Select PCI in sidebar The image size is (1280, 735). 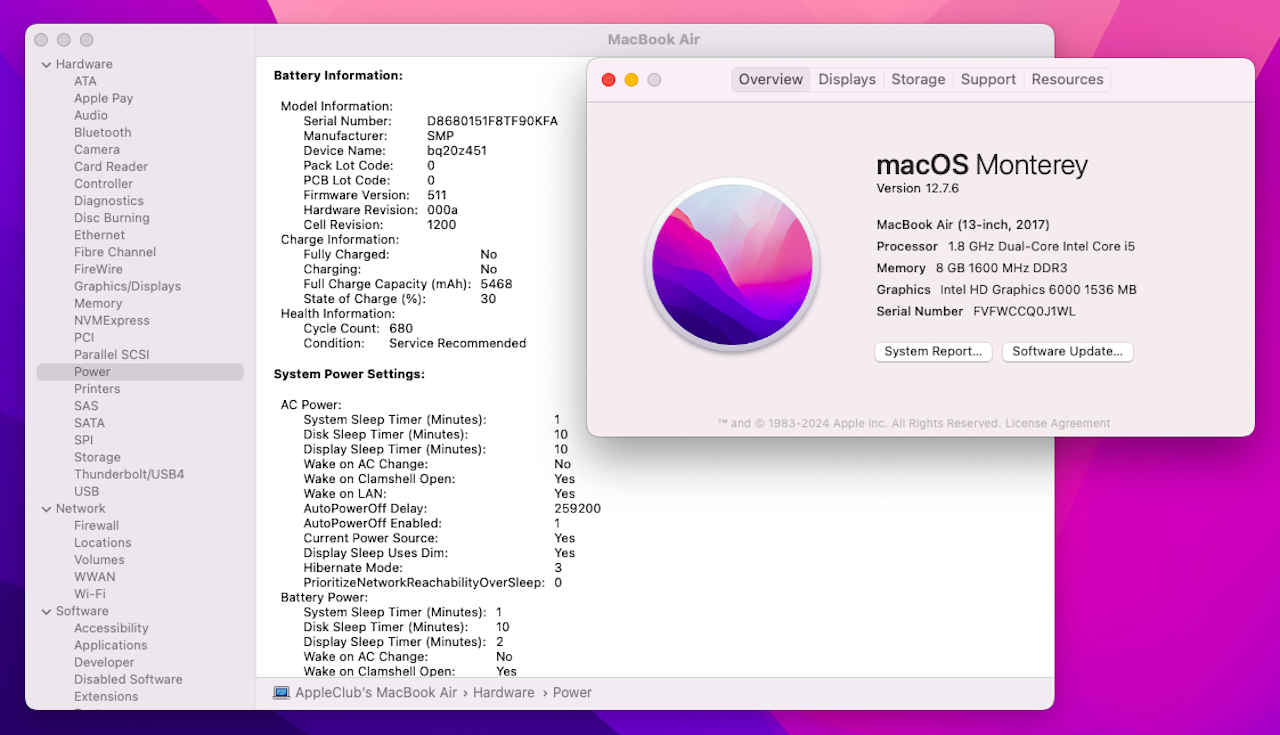[84, 337]
